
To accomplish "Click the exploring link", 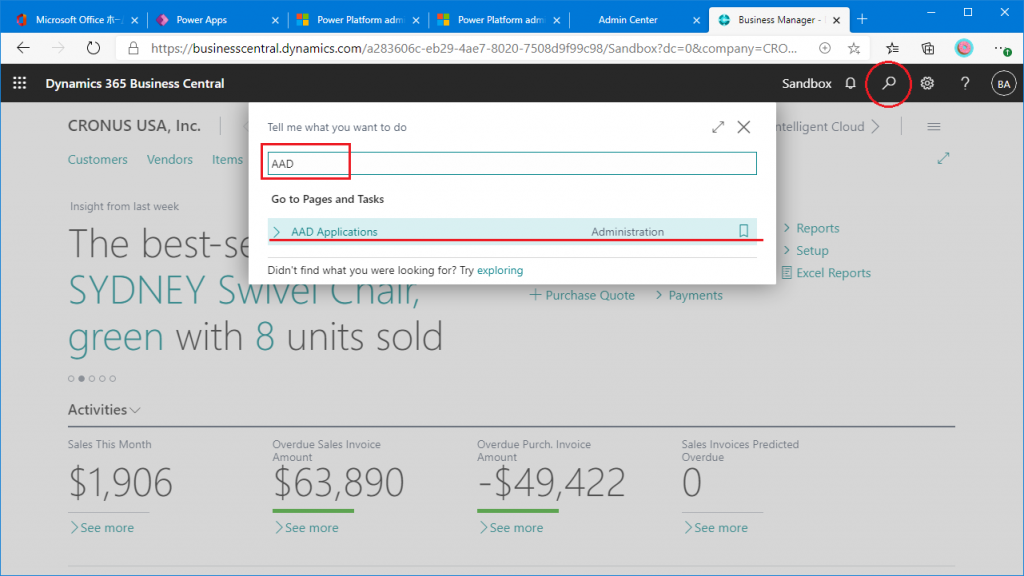I will (500, 270).
